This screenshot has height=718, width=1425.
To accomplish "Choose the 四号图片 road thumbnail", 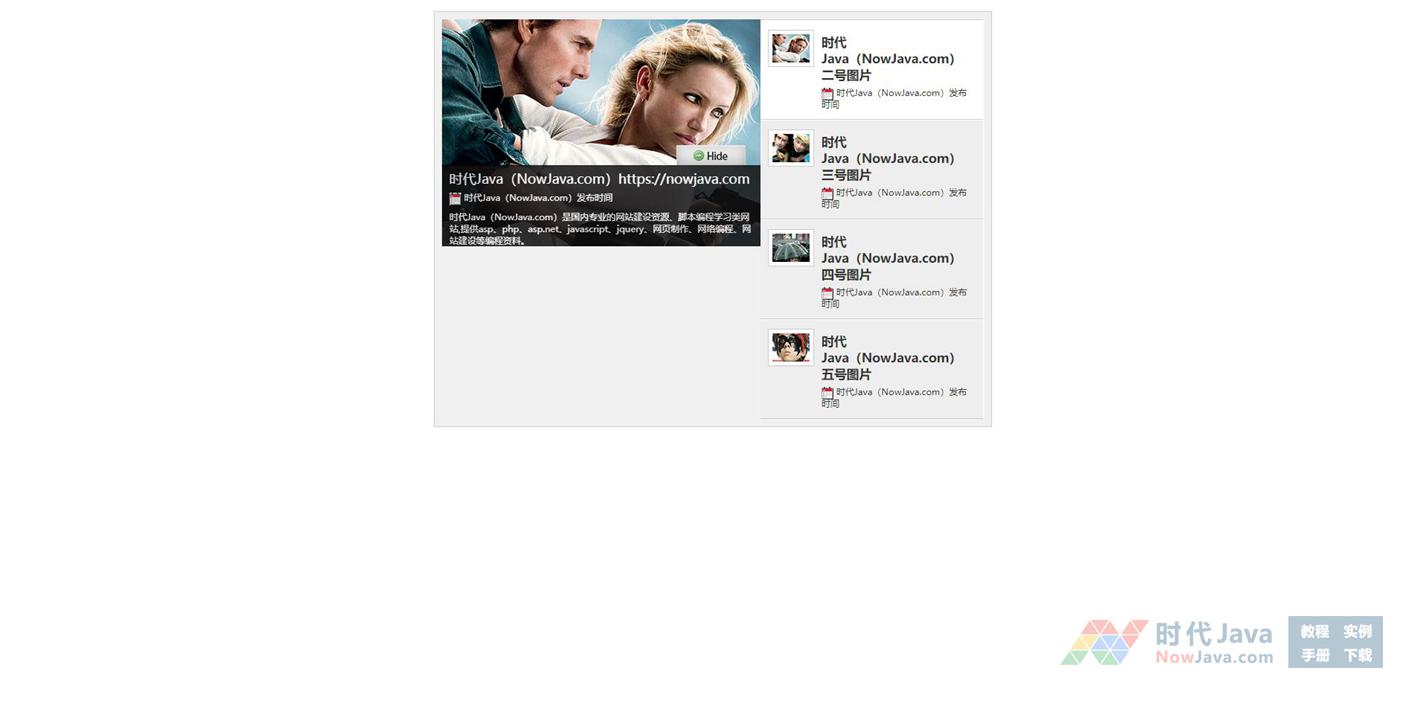I will pyautogui.click(x=790, y=248).
